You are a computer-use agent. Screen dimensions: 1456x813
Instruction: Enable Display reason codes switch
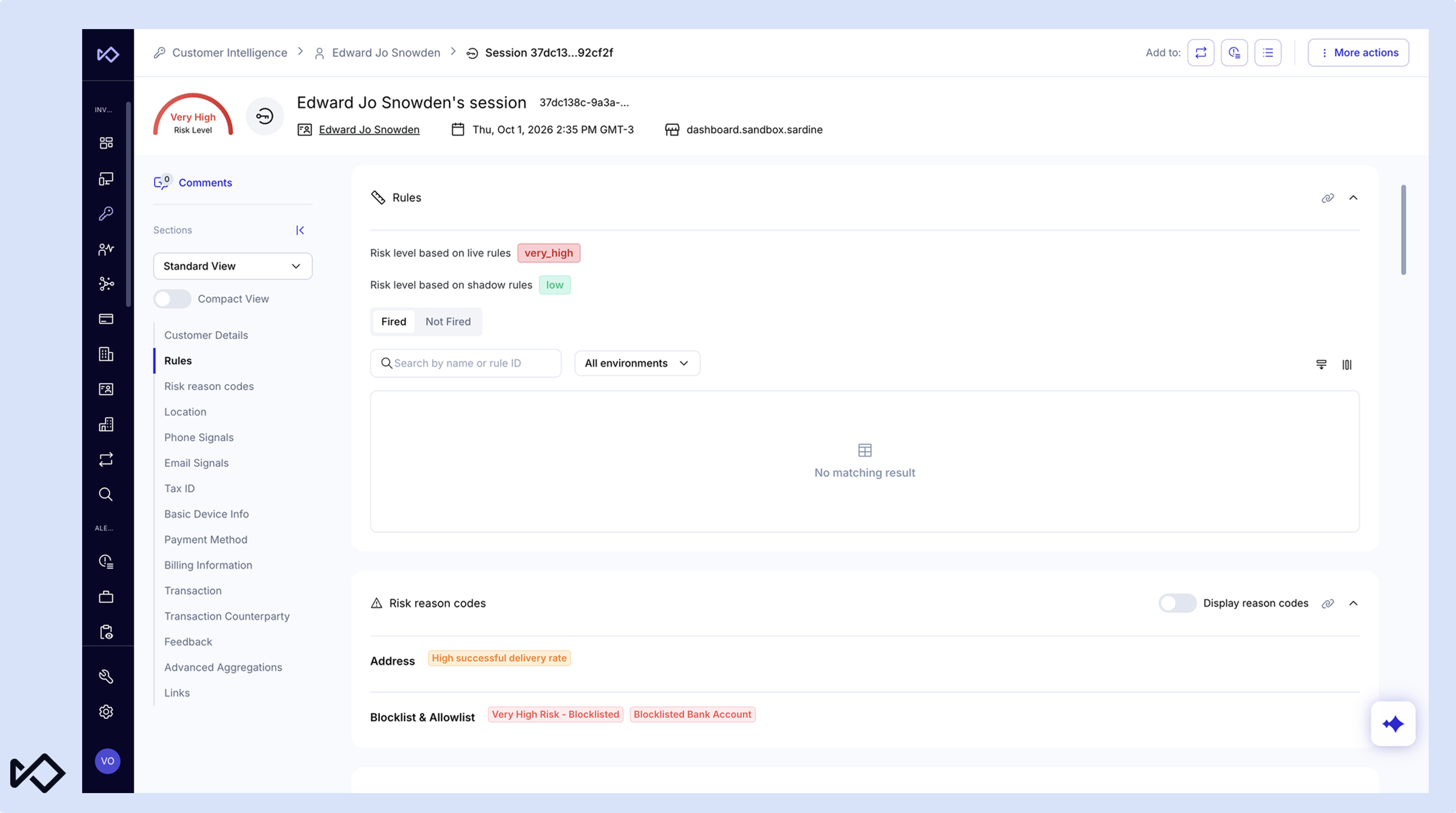click(1177, 603)
